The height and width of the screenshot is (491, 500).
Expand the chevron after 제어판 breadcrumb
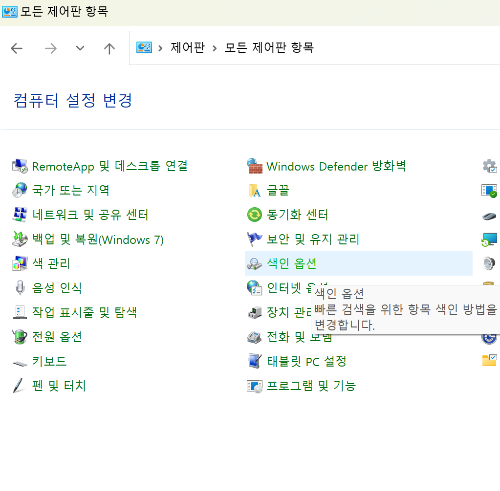[215, 48]
